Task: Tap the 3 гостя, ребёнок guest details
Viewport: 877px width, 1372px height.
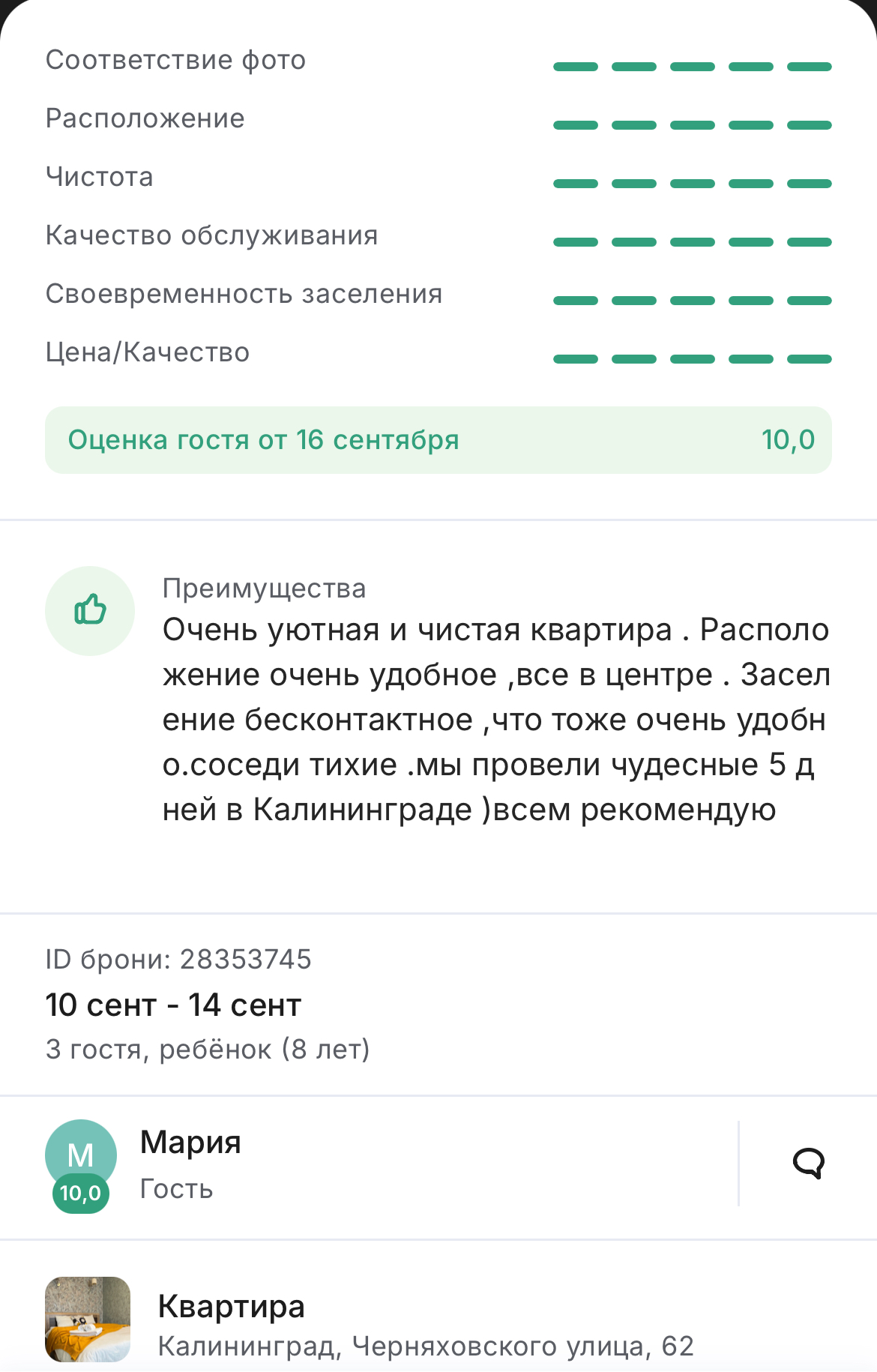Action: tap(208, 1050)
